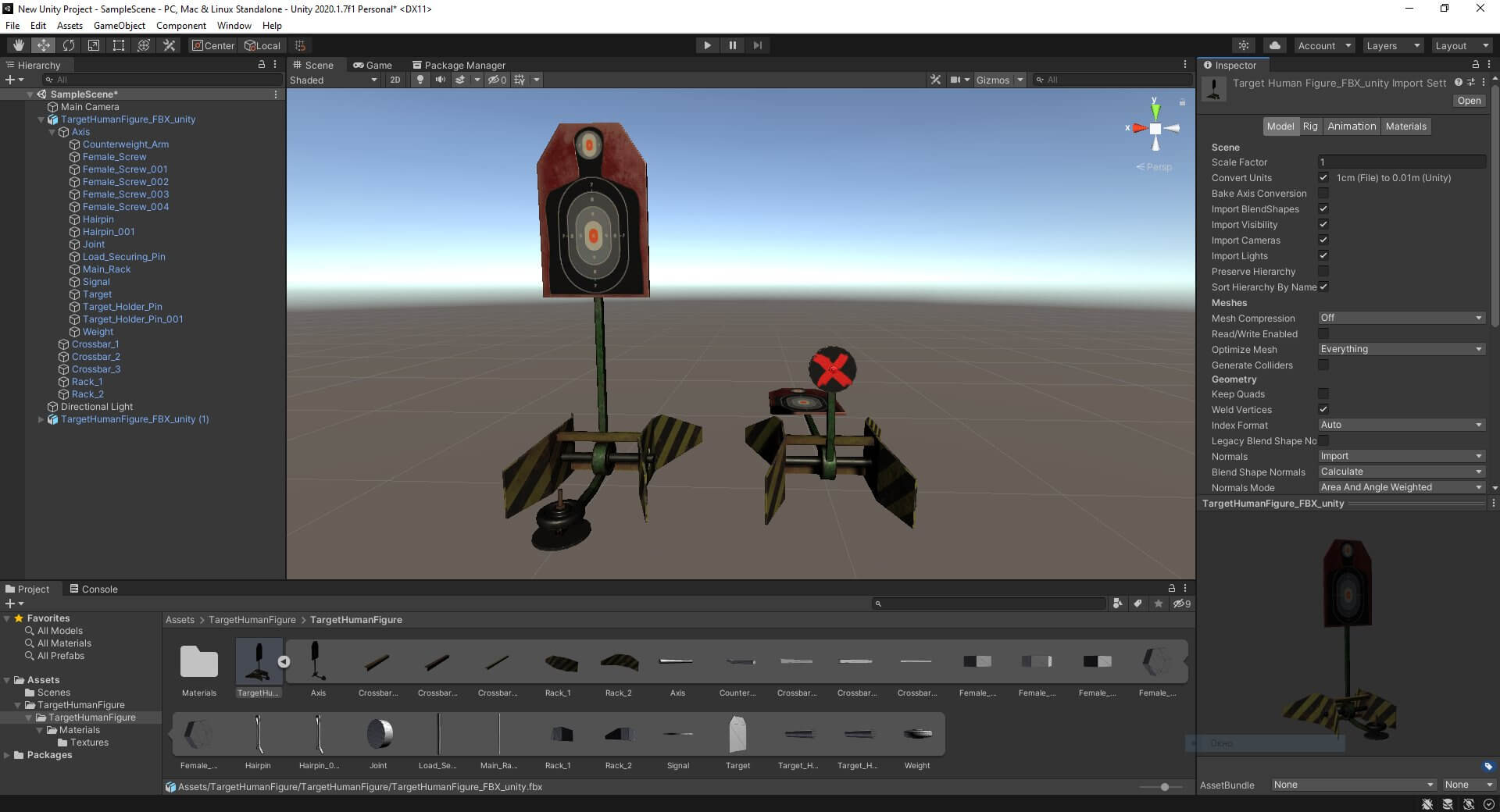The width and height of the screenshot is (1500, 812).
Task: Enable Generate Colliders checkbox
Action: [1323, 365]
